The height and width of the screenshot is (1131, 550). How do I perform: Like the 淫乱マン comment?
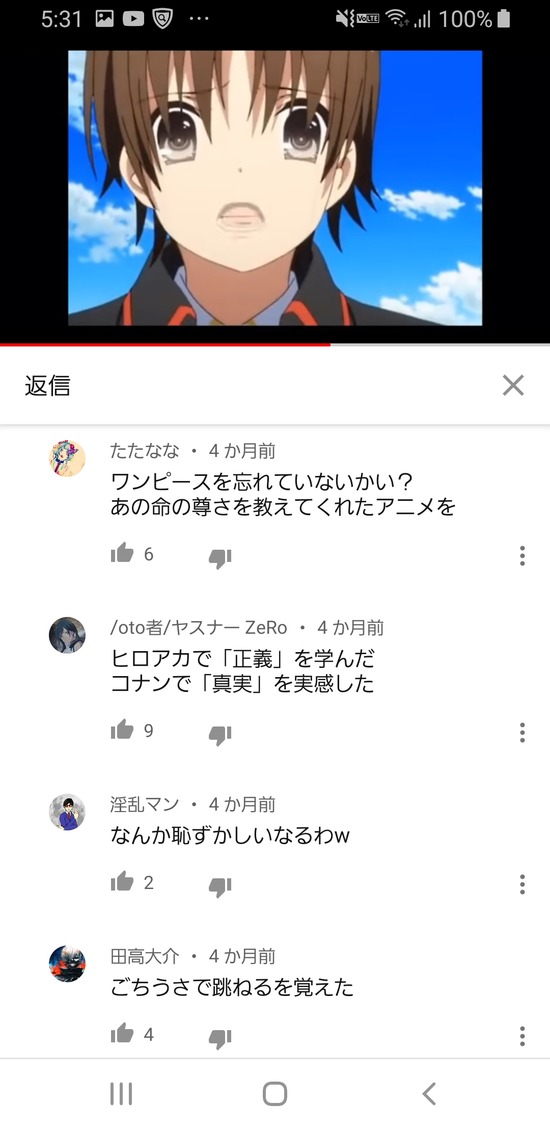(122, 881)
